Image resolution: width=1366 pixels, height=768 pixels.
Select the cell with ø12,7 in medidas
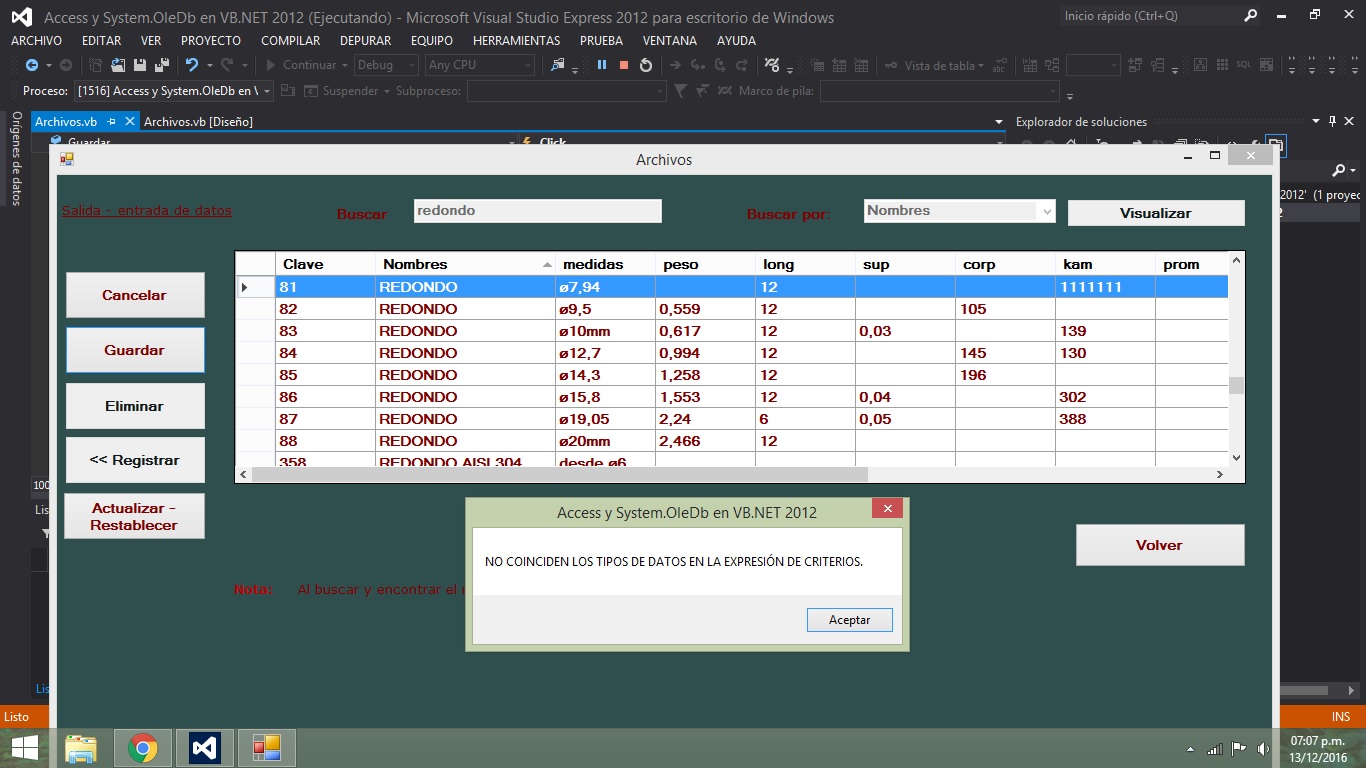(605, 353)
